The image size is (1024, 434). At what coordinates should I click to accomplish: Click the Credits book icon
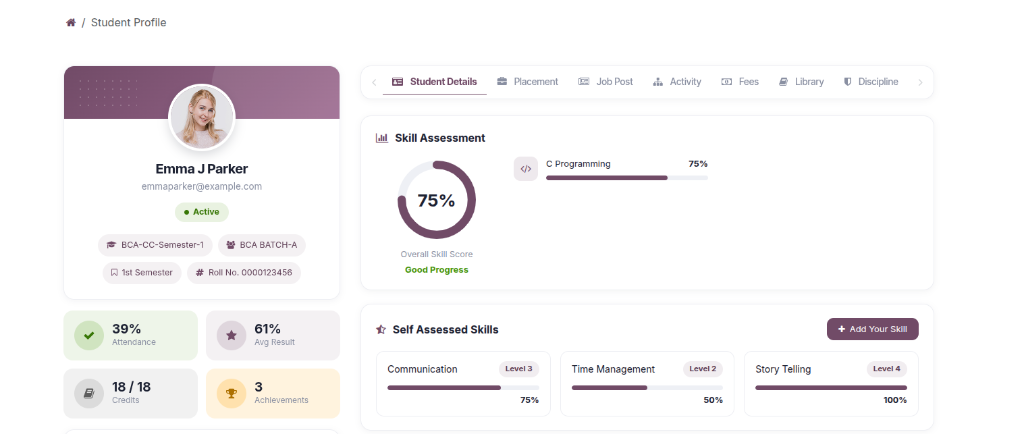tap(89, 394)
